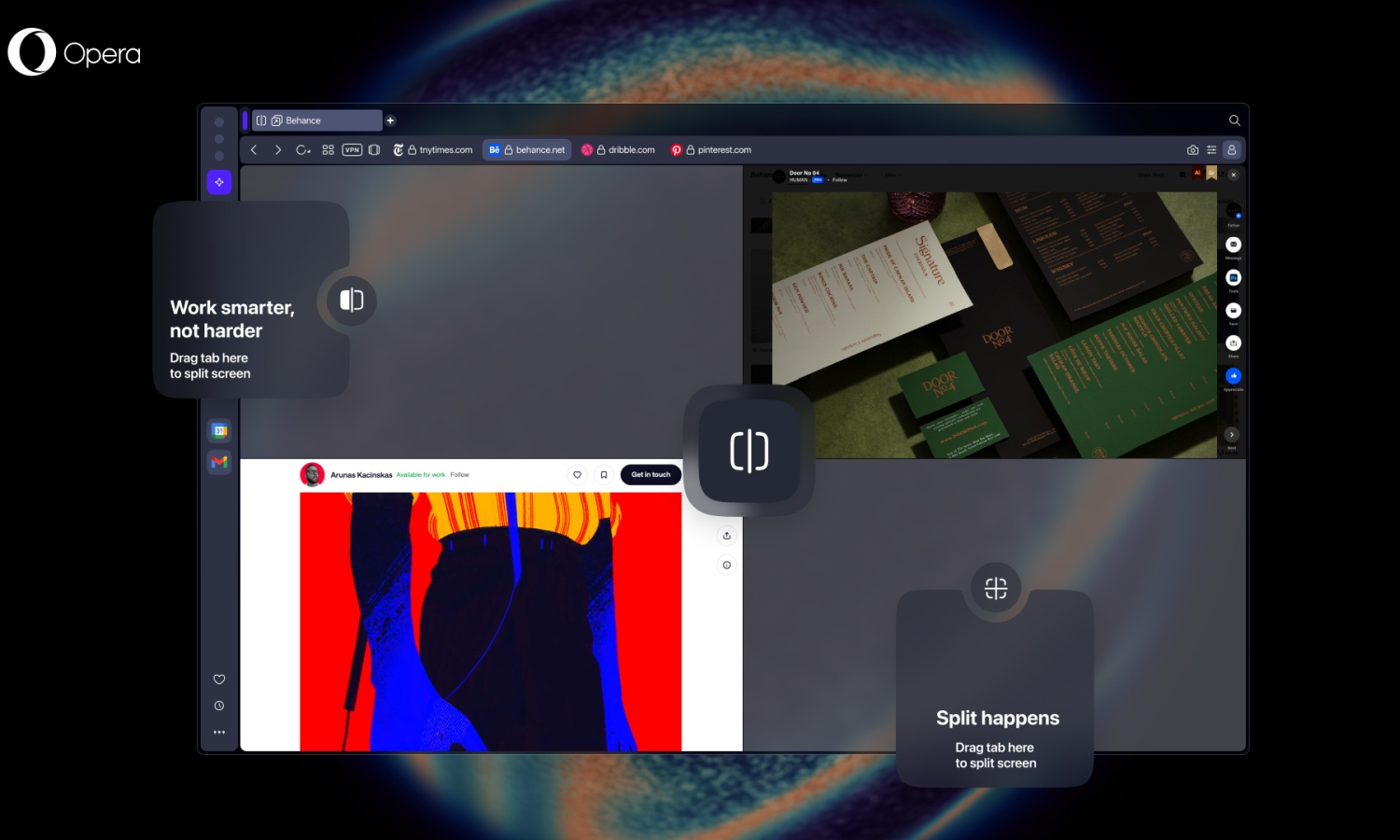Click the Get in touch button
The width and height of the screenshot is (1400, 840).
click(651, 475)
